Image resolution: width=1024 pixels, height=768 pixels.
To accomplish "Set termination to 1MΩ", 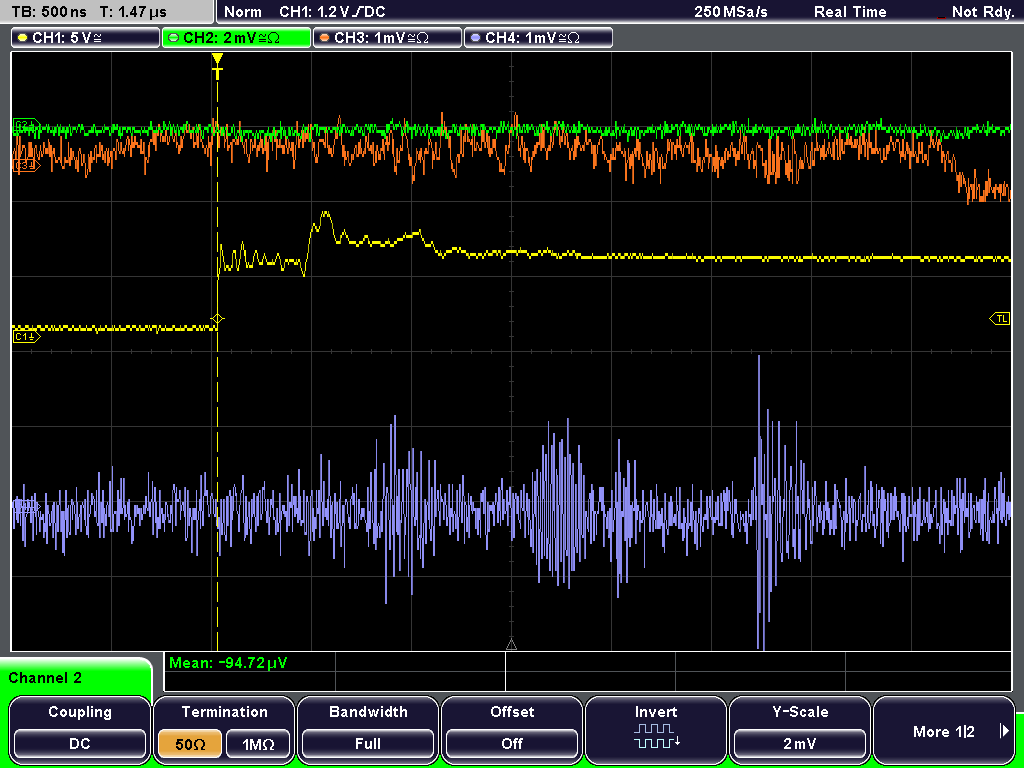I will pos(258,744).
